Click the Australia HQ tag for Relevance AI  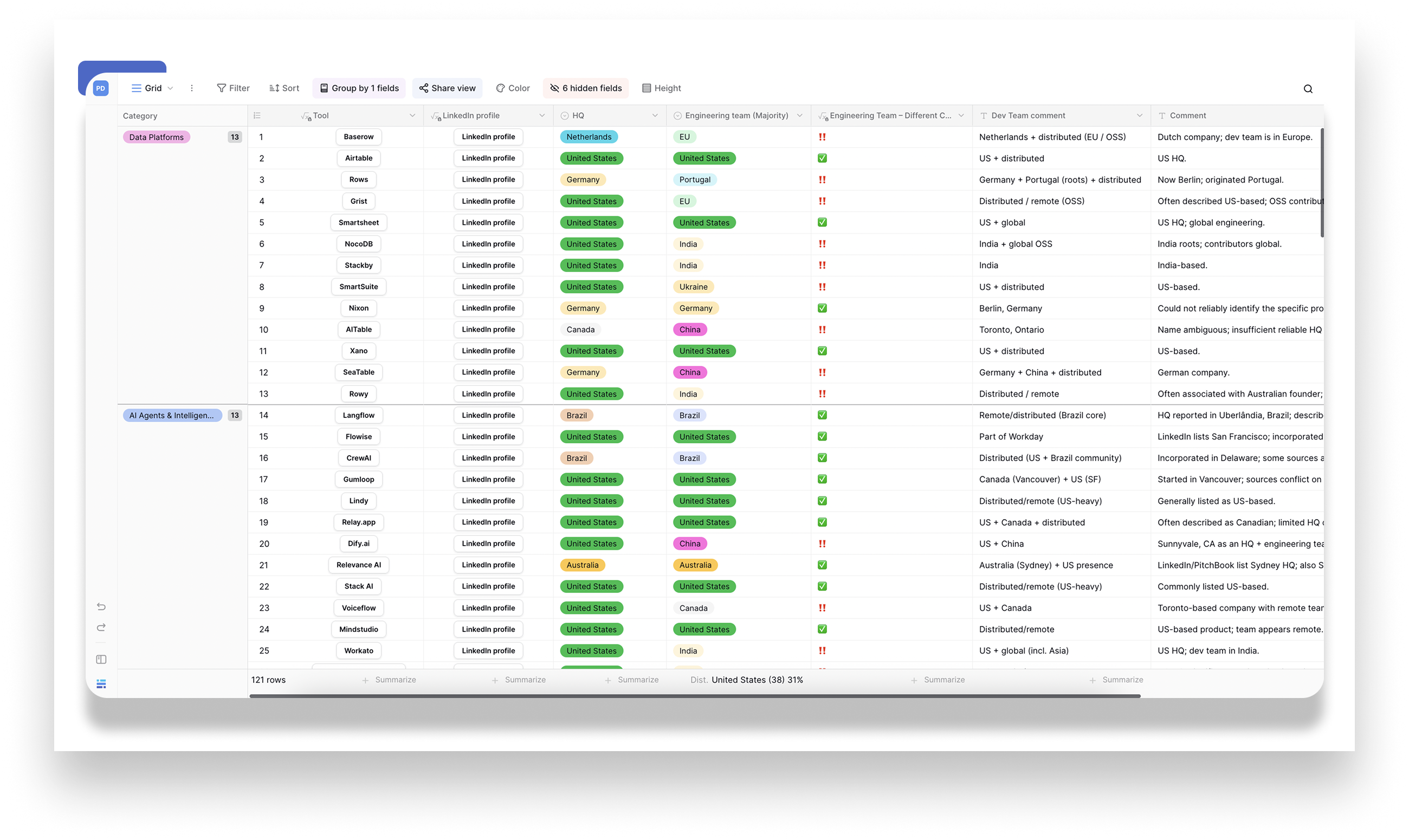click(x=582, y=565)
